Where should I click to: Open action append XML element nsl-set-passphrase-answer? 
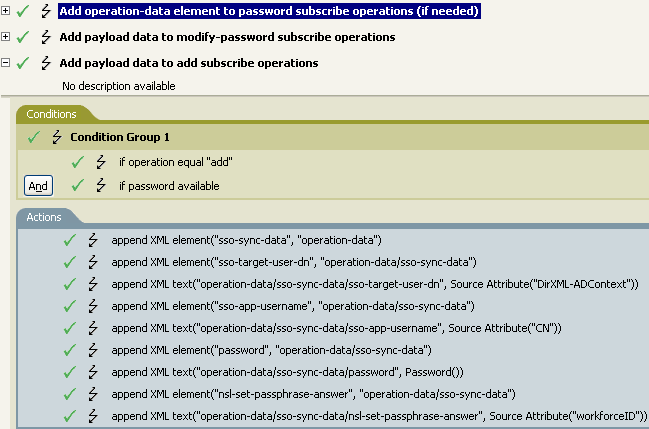313,394
